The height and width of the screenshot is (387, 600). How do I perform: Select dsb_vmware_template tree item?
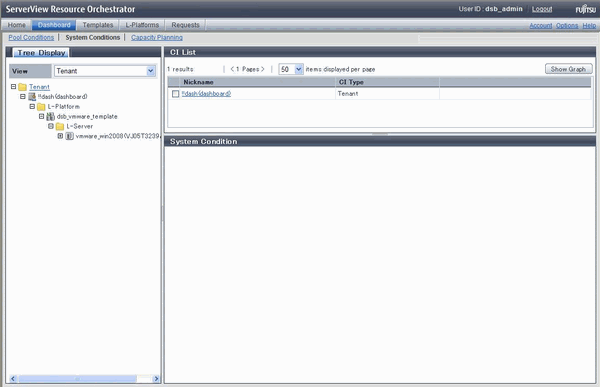coord(87,116)
